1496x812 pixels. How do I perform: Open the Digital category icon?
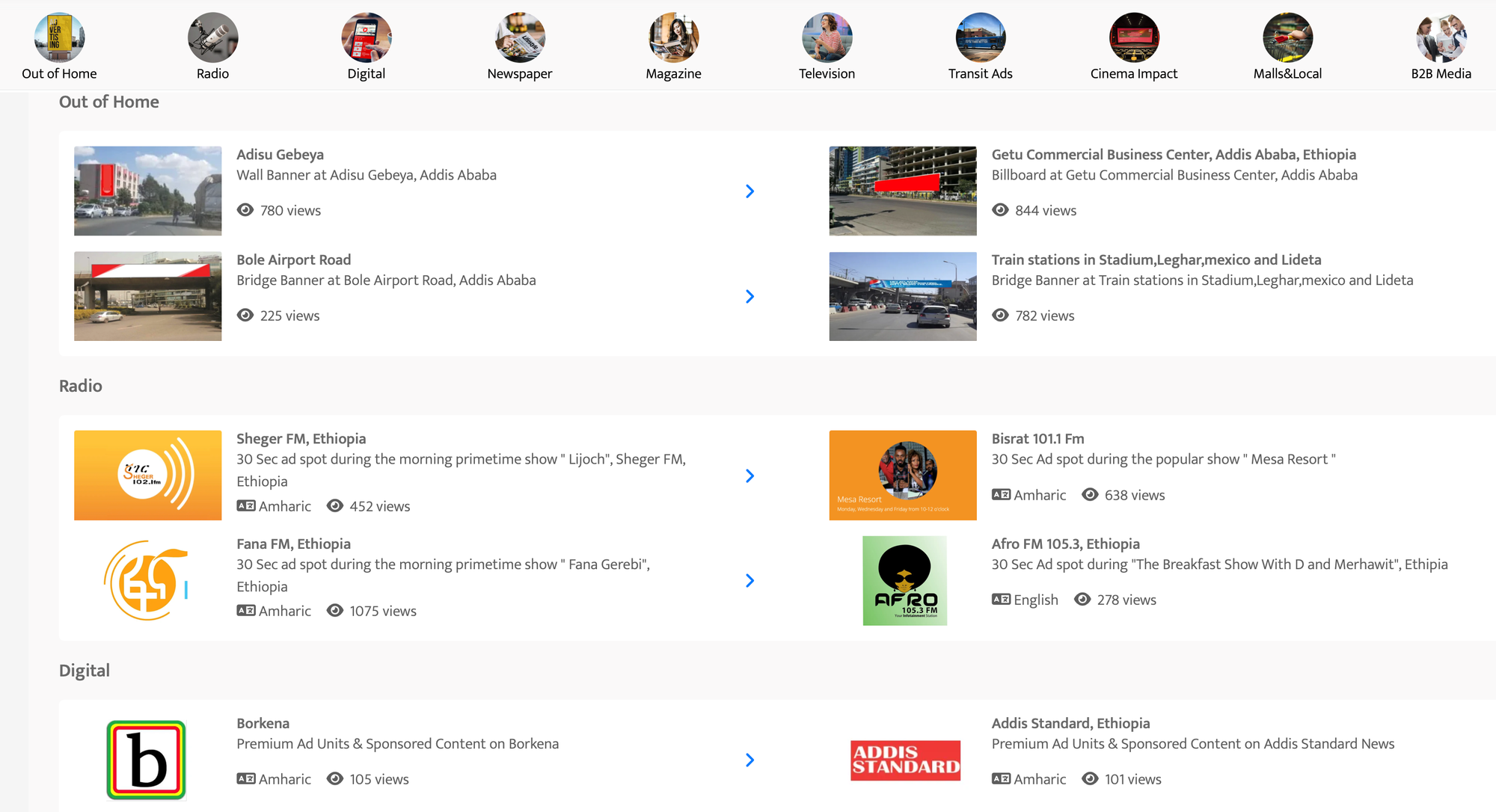[x=367, y=37]
